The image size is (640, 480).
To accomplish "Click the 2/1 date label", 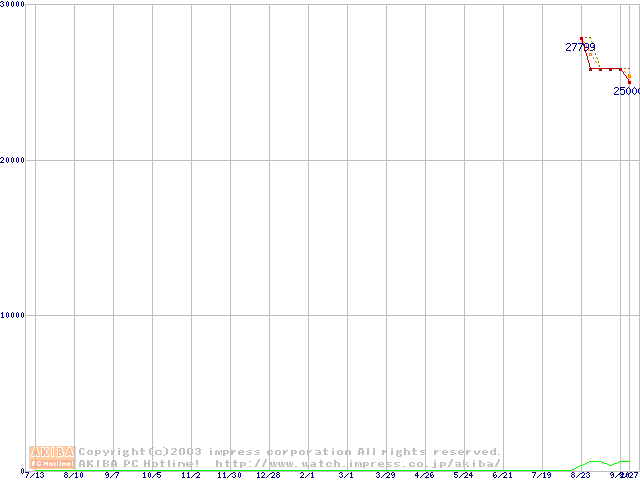I will click(x=307, y=475).
